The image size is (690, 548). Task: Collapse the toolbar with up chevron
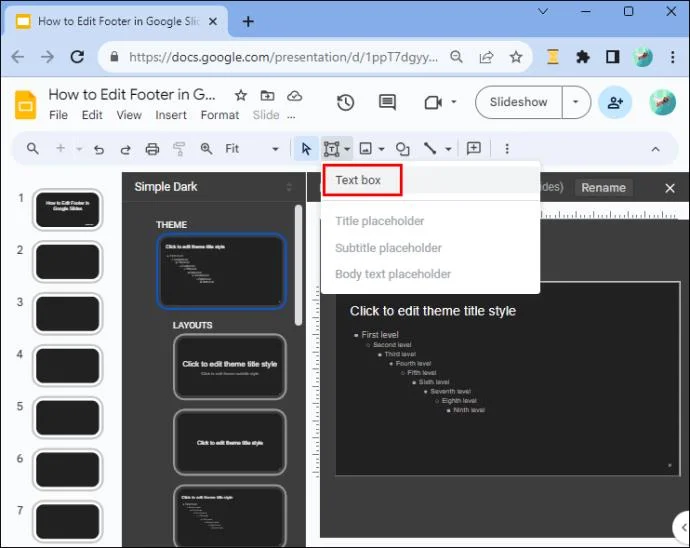pos(655,149)
